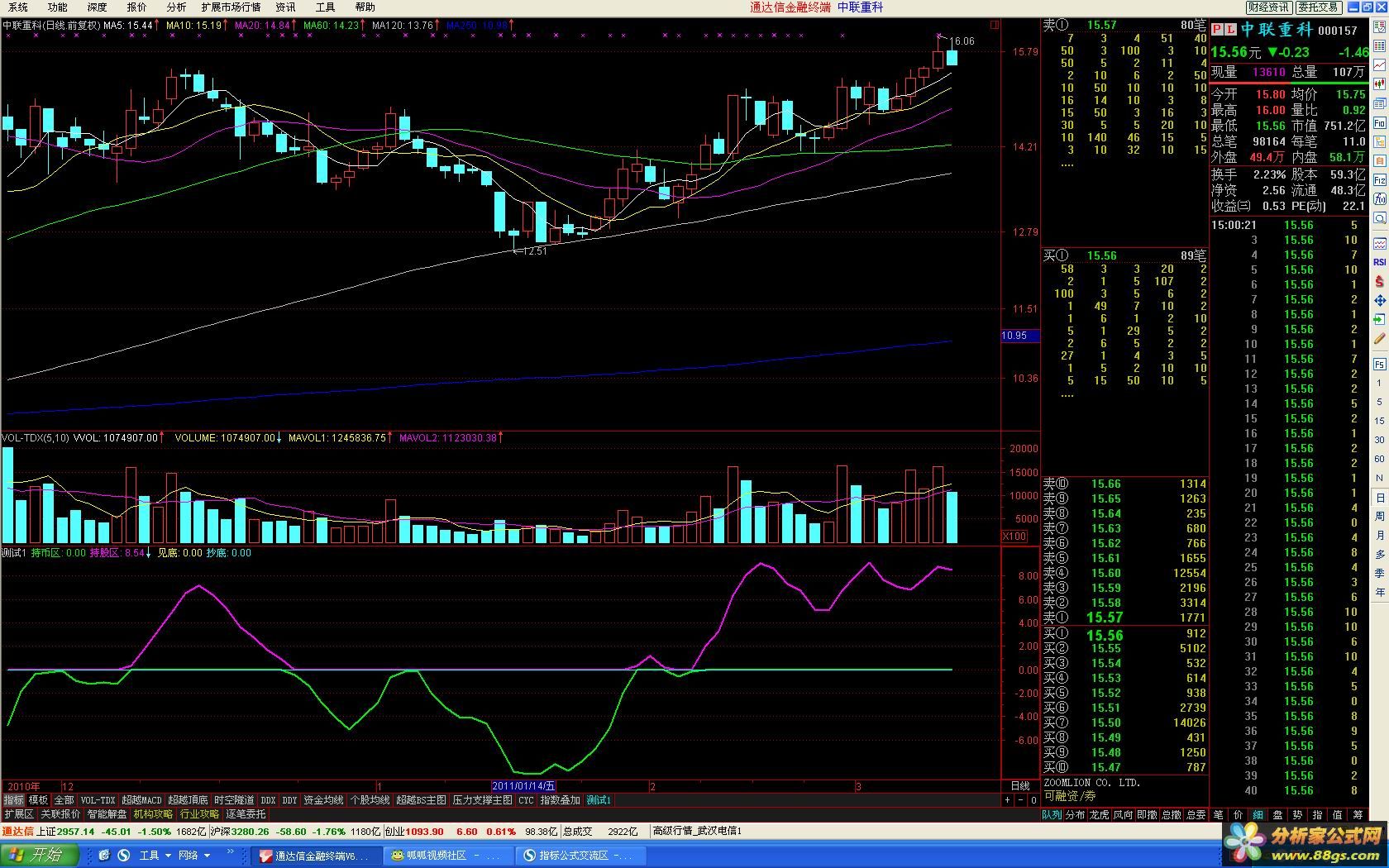Click the small red box icon at chart top-right

click(995, 25)
